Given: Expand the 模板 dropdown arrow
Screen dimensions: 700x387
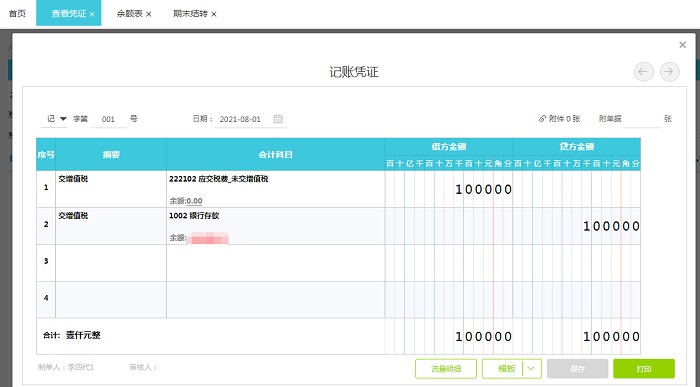Looking at the screenshot, I should point(531,369).
